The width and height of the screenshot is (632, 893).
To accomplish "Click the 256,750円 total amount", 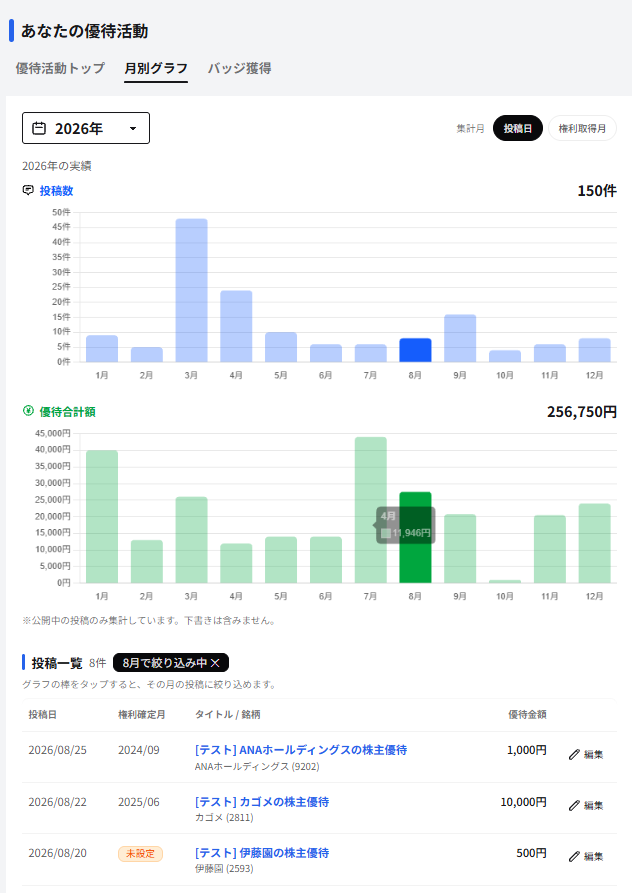I will click(x=582, y=412).
